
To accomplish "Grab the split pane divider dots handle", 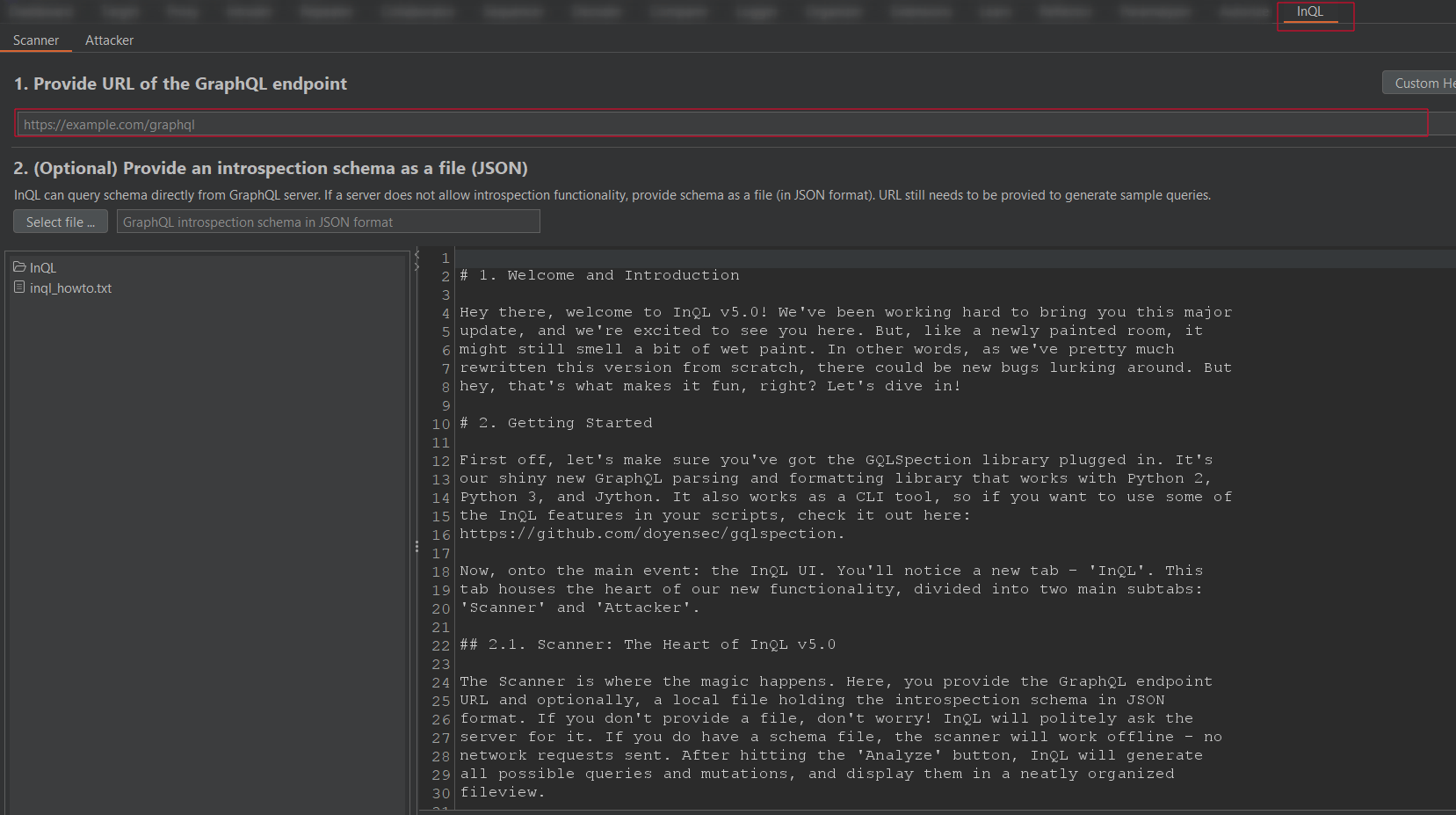I will coord(417,547).
